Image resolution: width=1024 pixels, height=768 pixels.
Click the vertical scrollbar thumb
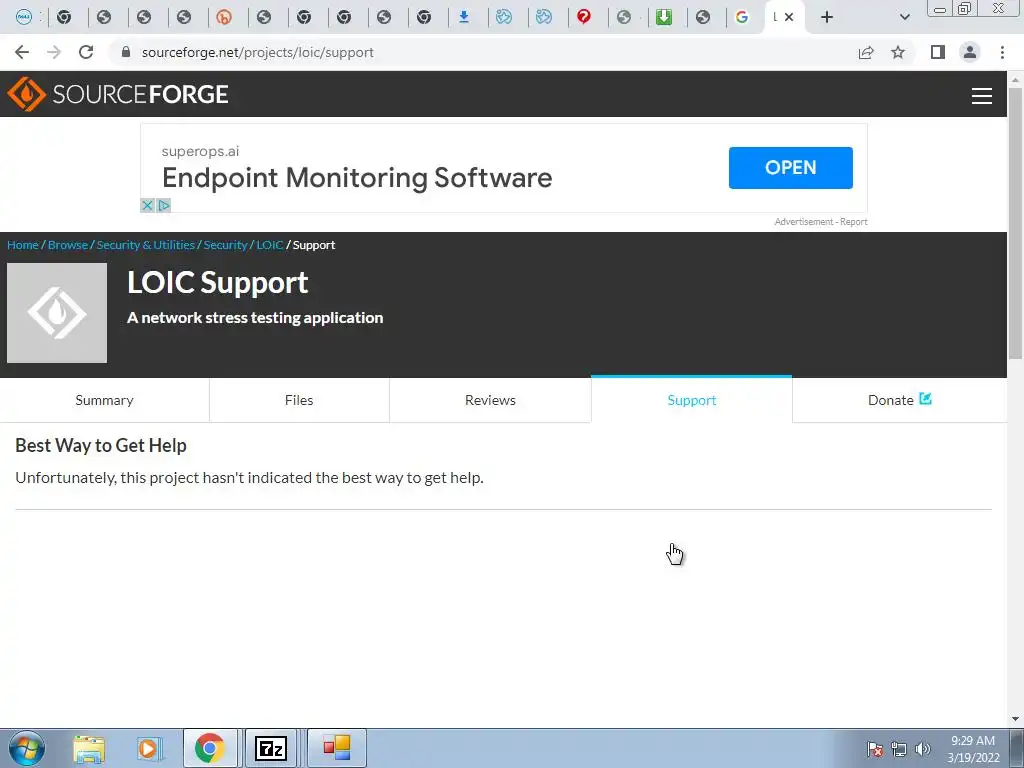point(1015,222)
